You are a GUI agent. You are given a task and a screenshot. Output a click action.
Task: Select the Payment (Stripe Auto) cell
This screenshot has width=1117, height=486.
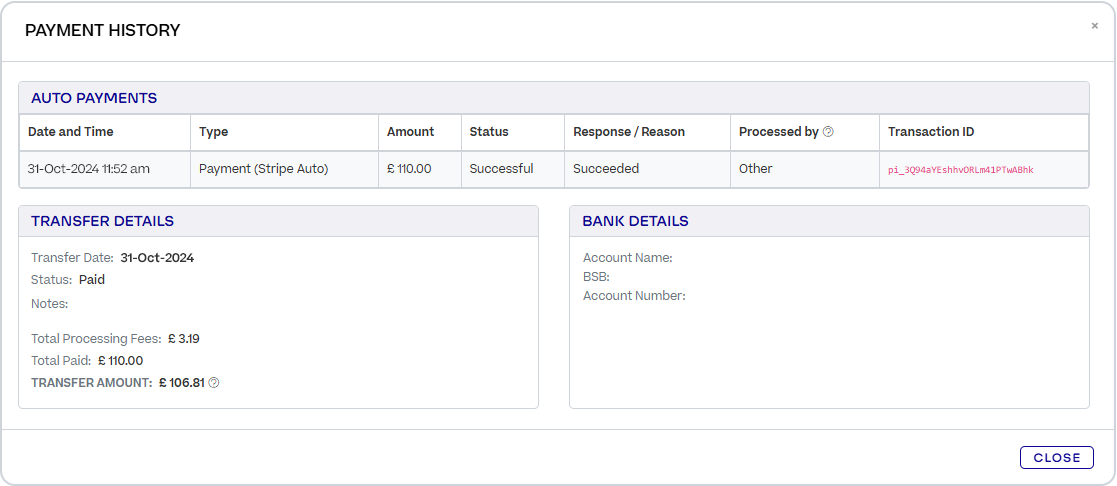[284, 170]
